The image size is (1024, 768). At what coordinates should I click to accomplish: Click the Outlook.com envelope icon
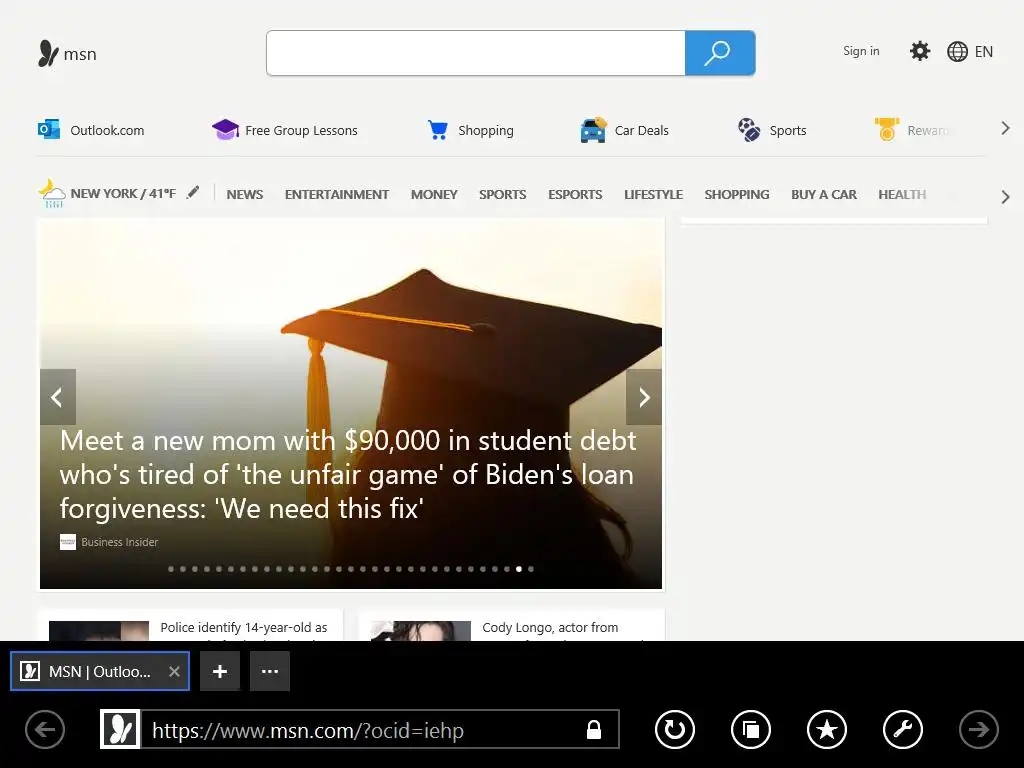coord(49,129)
